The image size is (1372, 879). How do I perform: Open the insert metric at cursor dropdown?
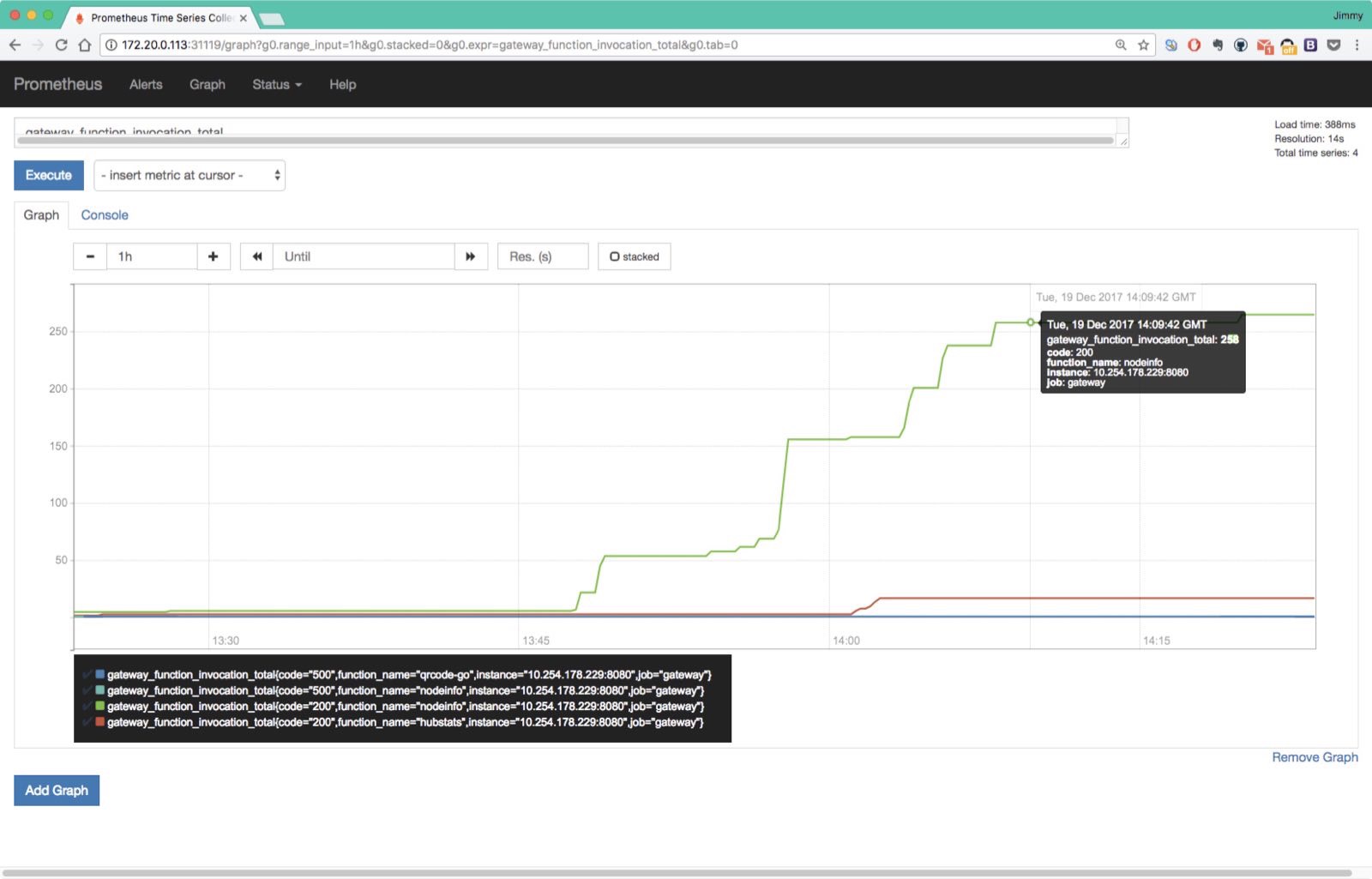pos(189,175)
